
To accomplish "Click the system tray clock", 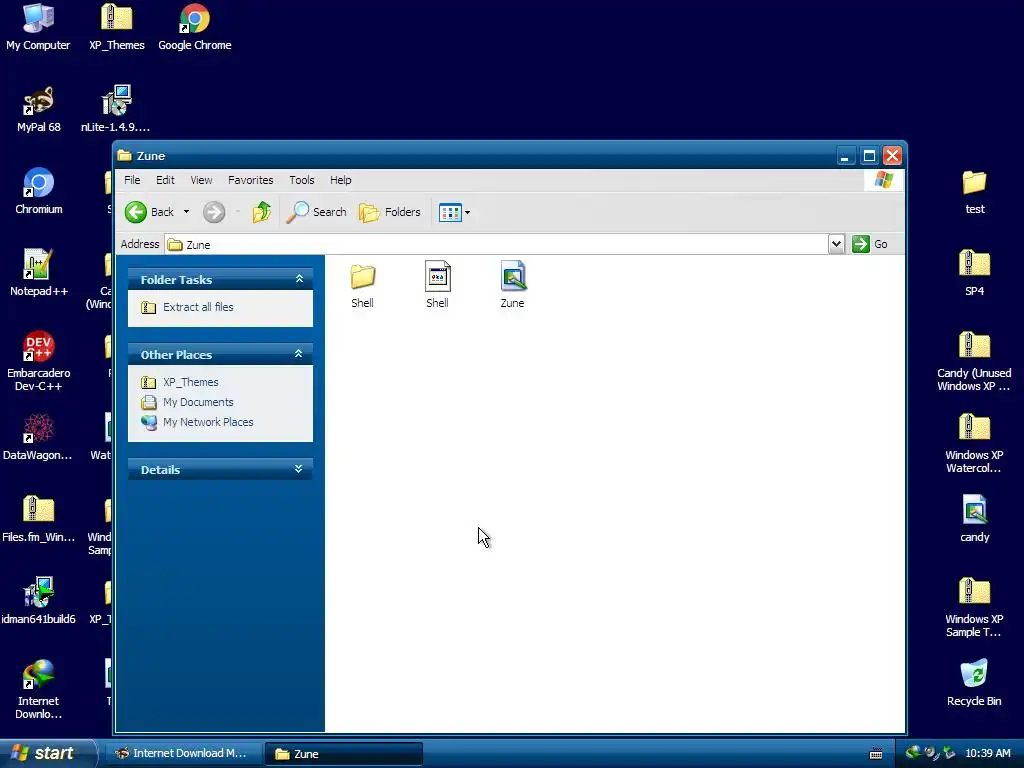I will 987,753.
